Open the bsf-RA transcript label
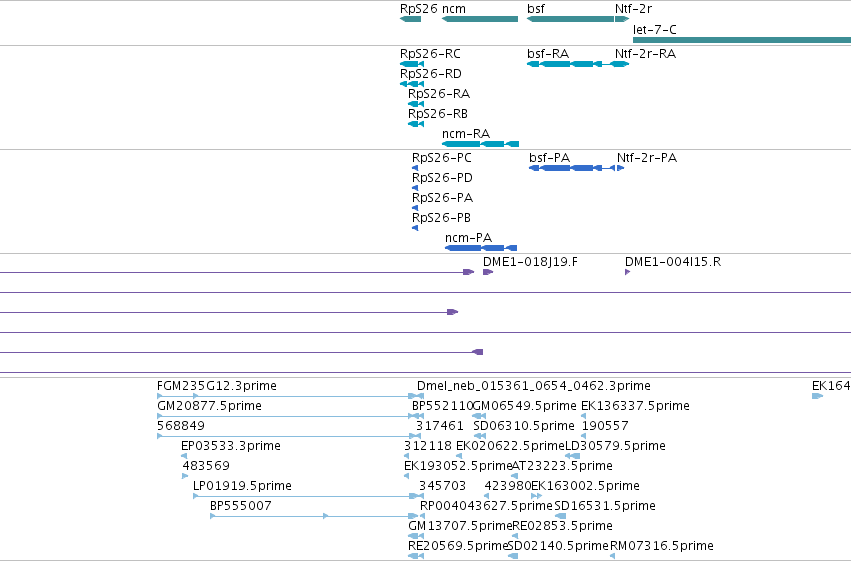851x561 pixels. 548,54
